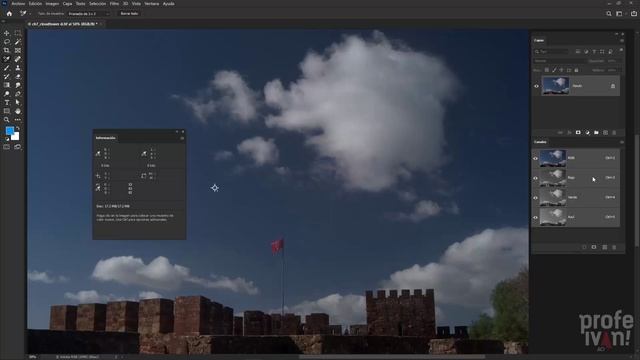Click the Borrar todo button
This screenshot has height=360, width=640.
point(129,13)
